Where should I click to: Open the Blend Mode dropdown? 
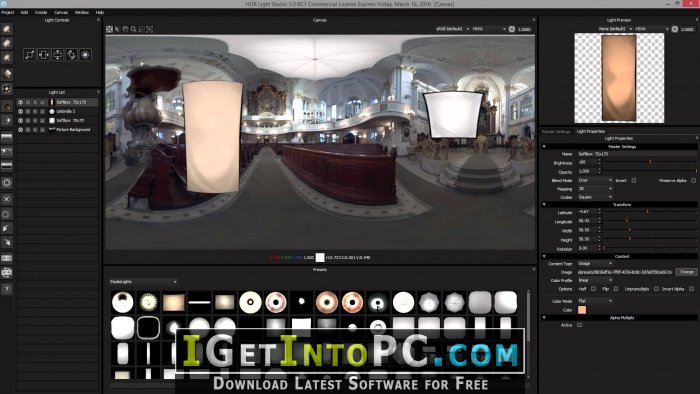point(595,180)
